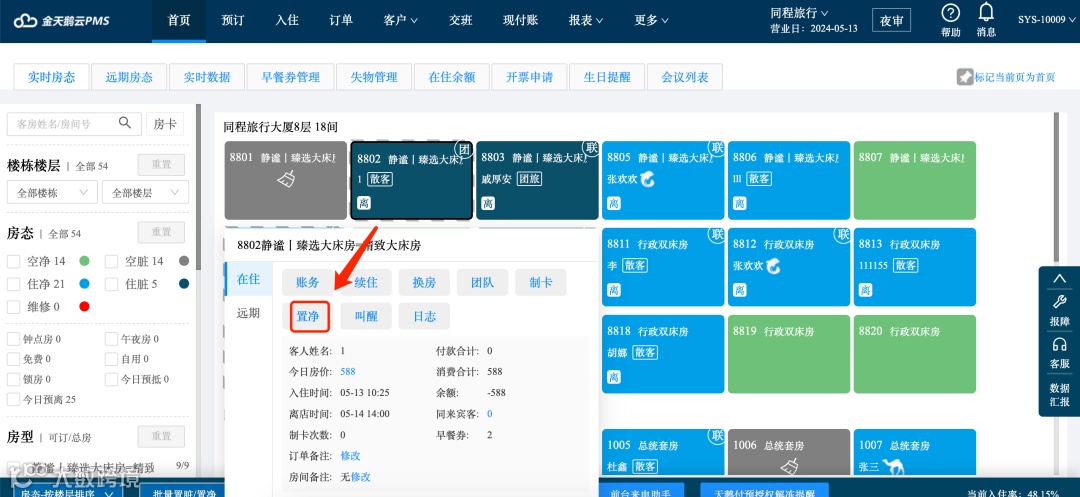This screenshot has width=1080, height=497.
Task: Open the 报障 wrench tool
Action: [1059, 308]
